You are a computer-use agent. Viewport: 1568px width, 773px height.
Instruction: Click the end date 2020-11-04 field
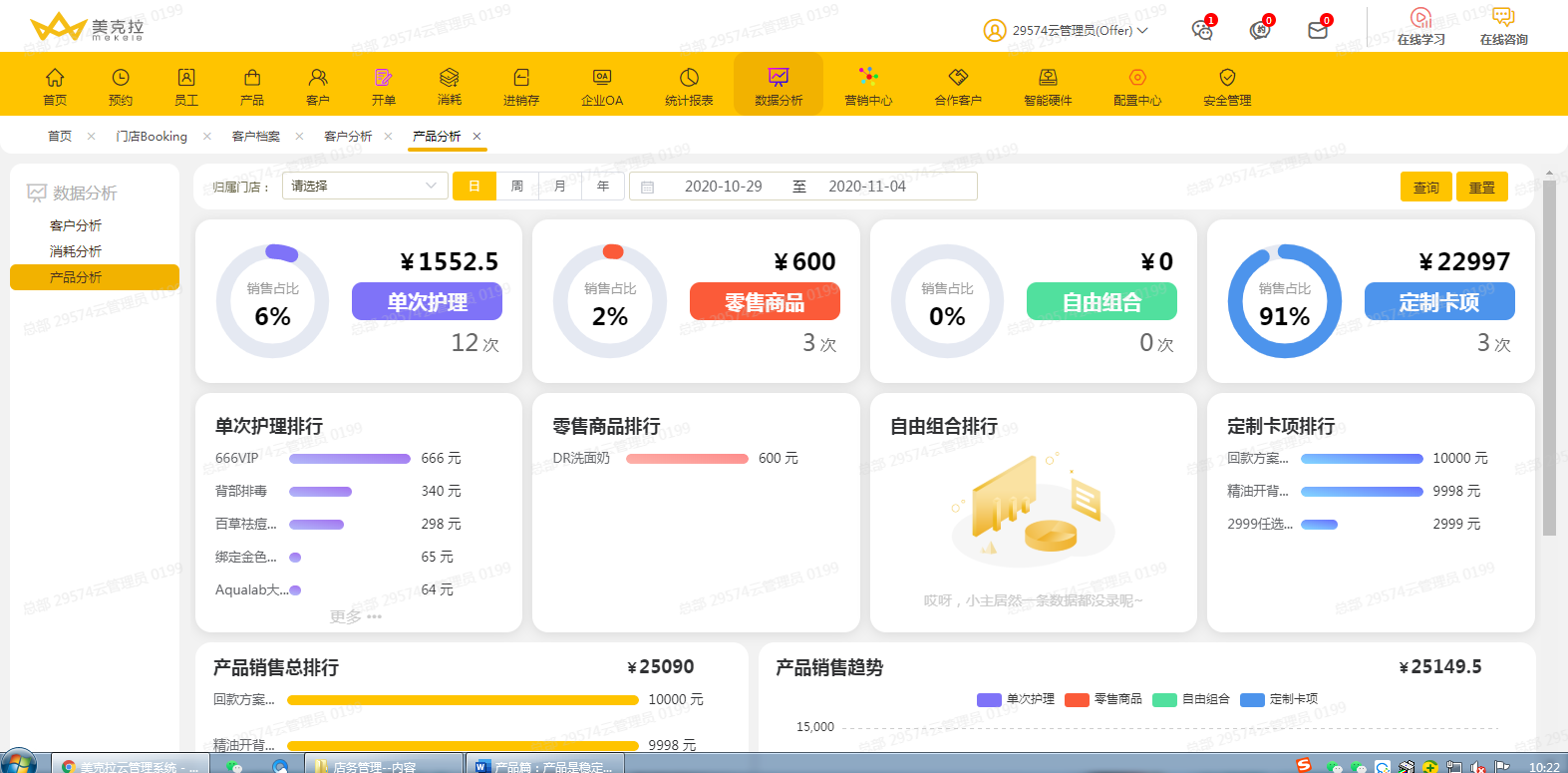click(x=867, y=187)
